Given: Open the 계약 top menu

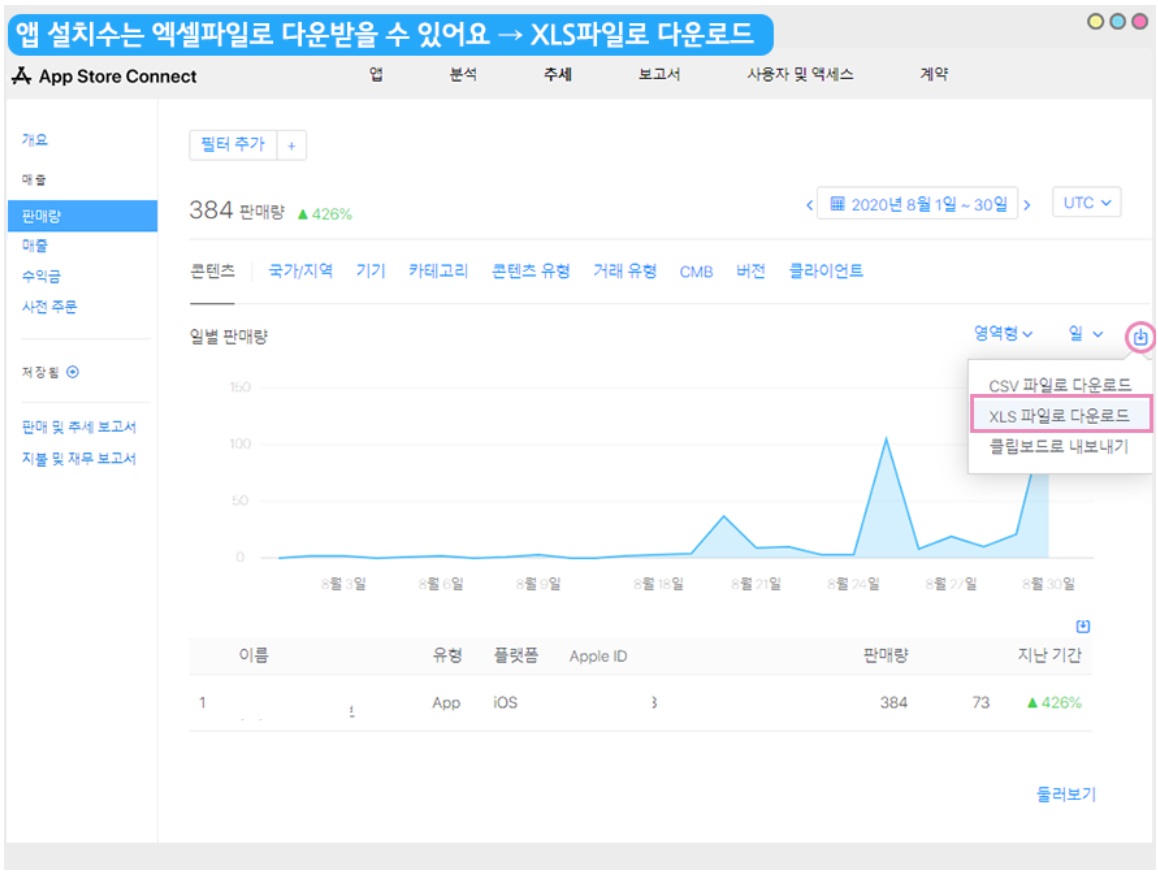Looking at the screenshot, I should [x=933, y=74].
